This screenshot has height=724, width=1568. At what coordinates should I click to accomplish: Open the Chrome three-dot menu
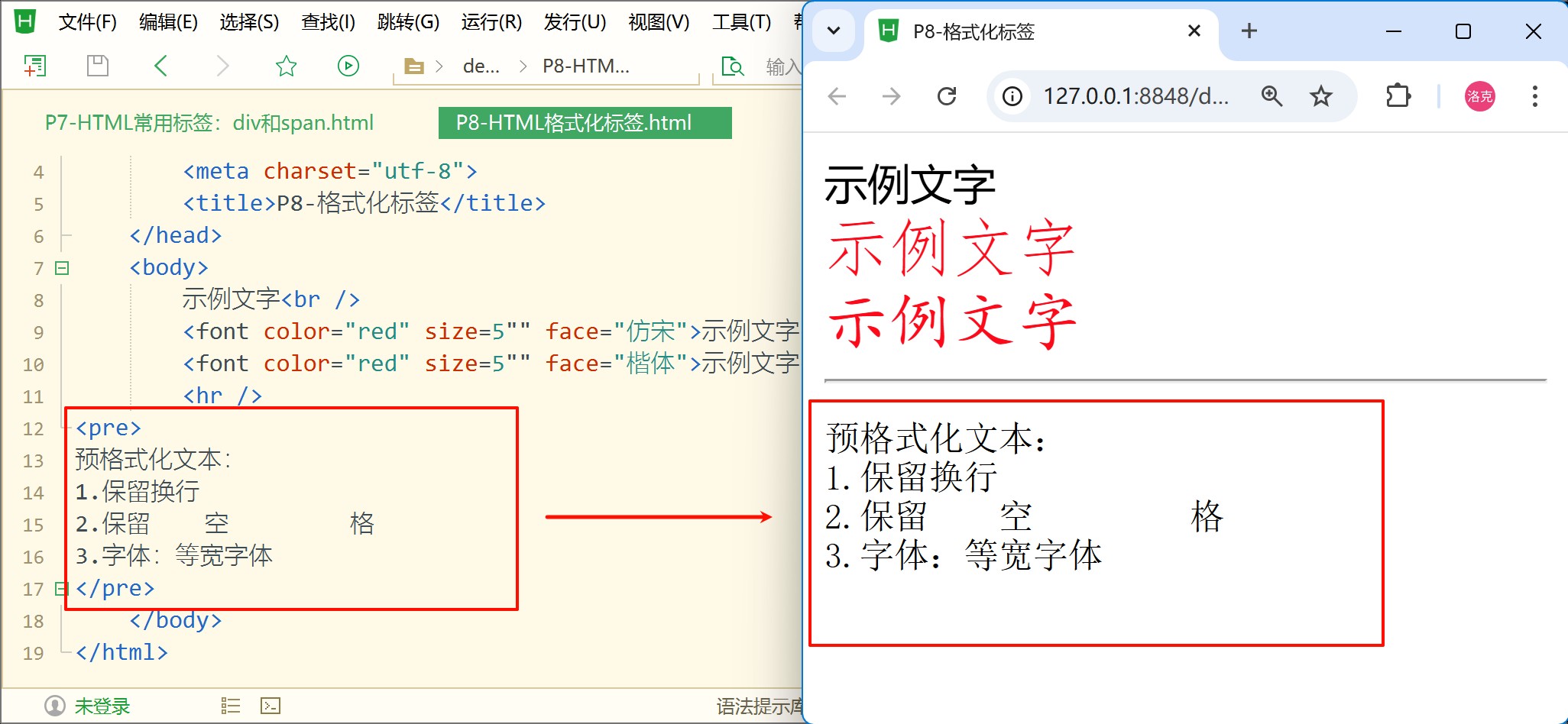click(1534, 96)
